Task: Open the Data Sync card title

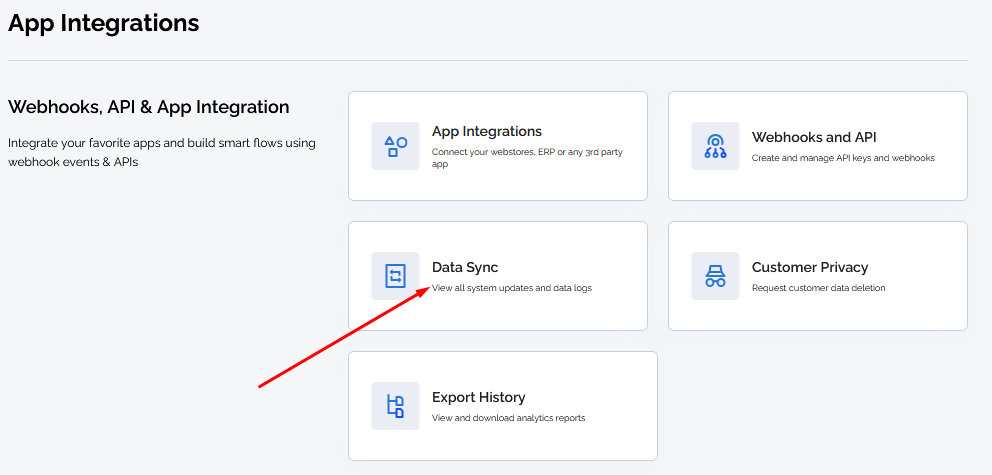Action: [465, 268]
